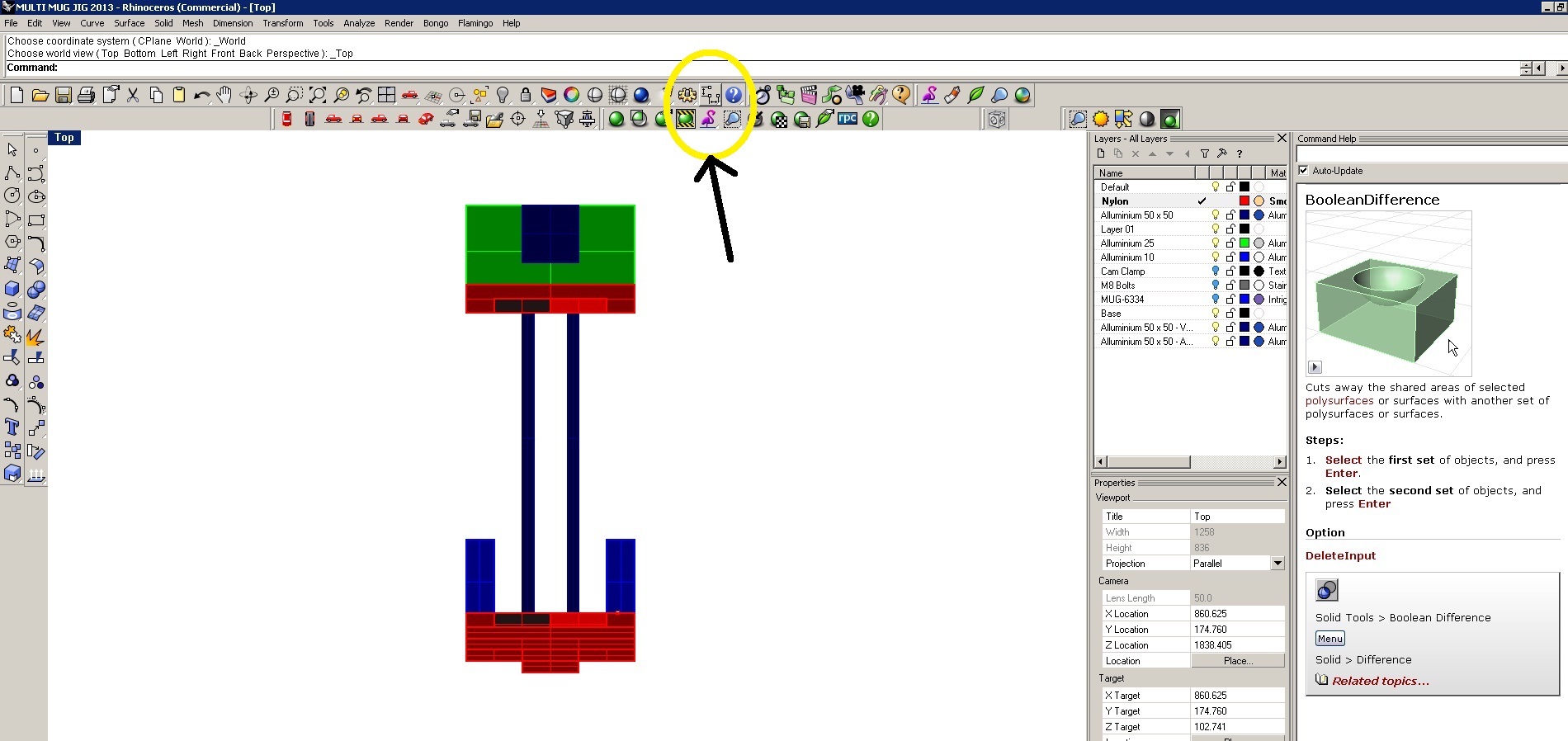Image resolution: width=1568 pixels, height=741 pixels.
Task: Toggle visibility bulb of M8 Bolts layer
Action: point(1216,286)
